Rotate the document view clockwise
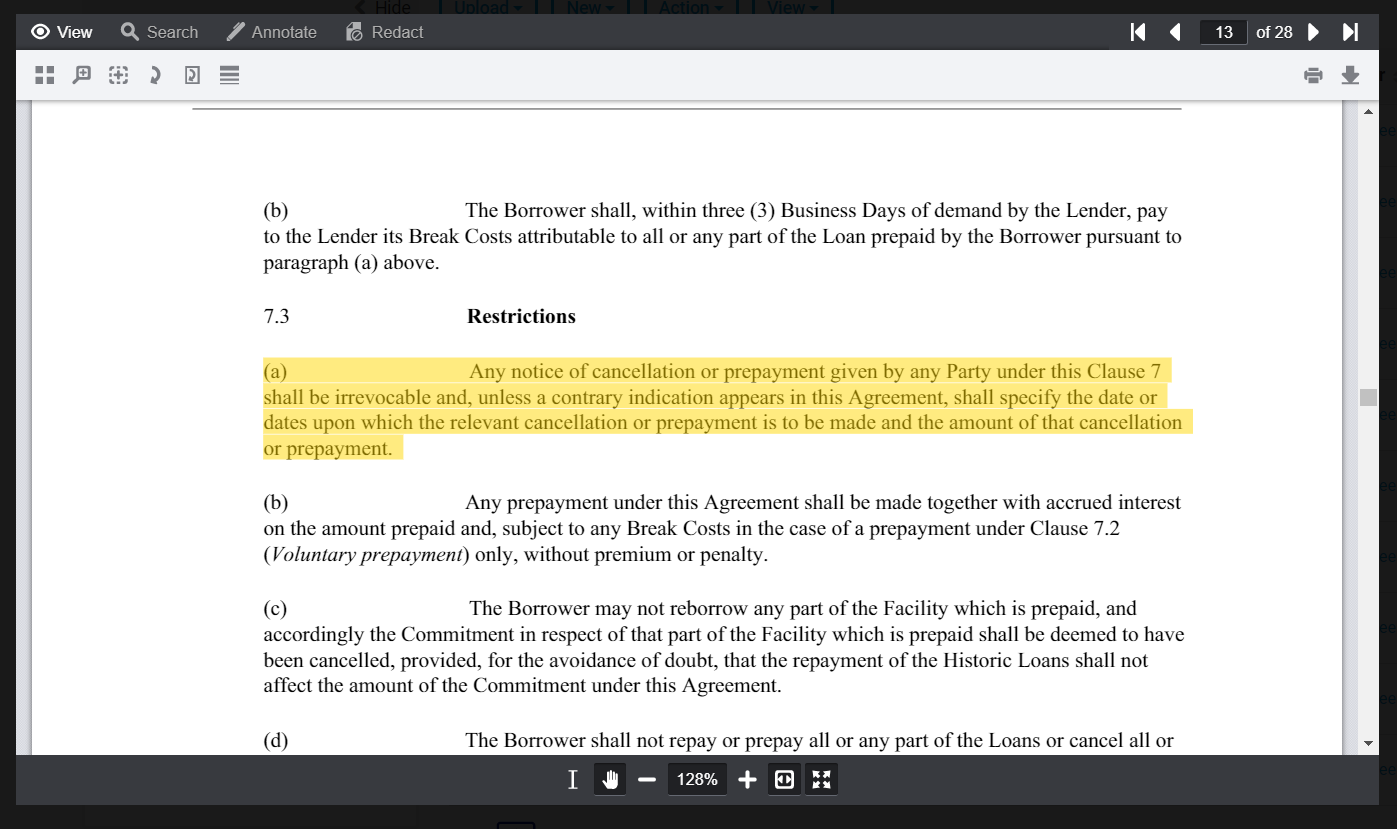This screenshot has height=829, width=1397. pos(155,75)
